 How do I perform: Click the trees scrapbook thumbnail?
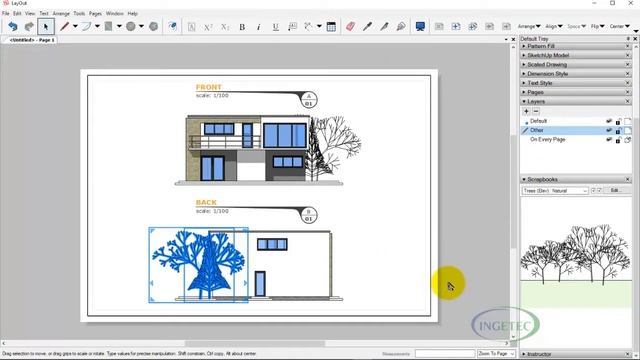tap(576, 265)
